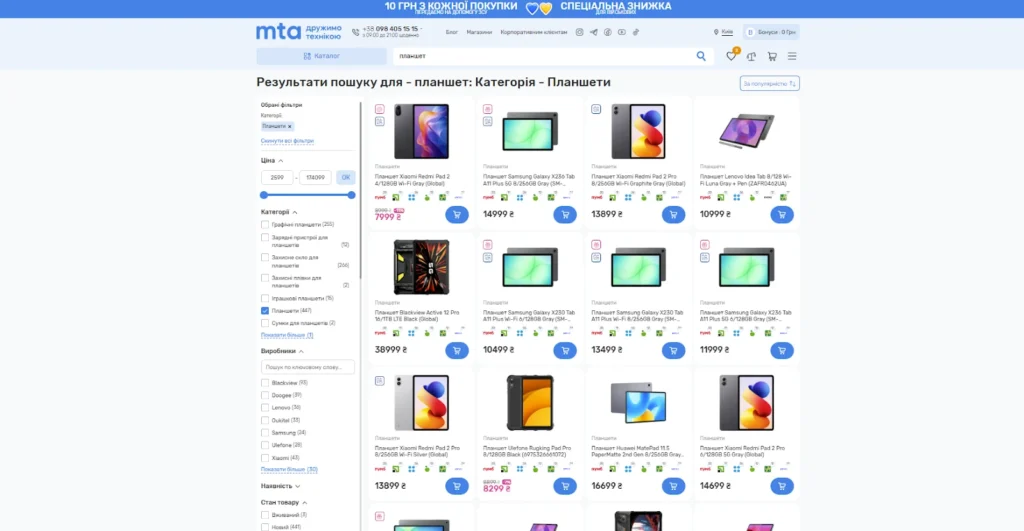Check the Lenovo manufacturer box
Viewport: 1024px width, 531px height.
click(264, 408)
